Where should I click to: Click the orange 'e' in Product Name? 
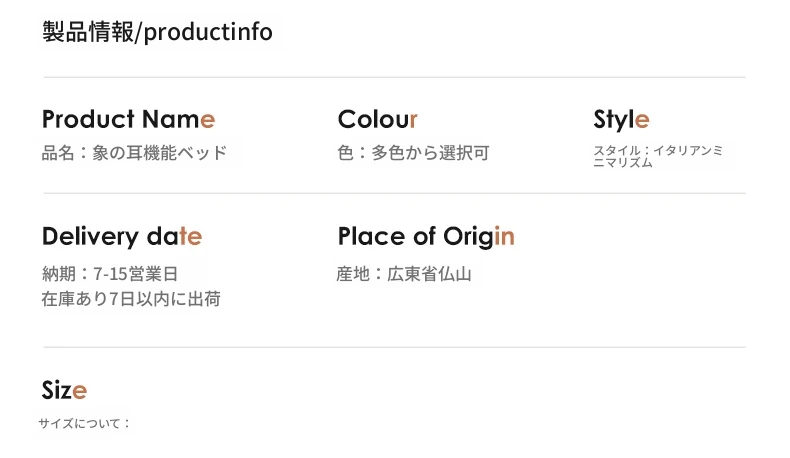point(208,121)
